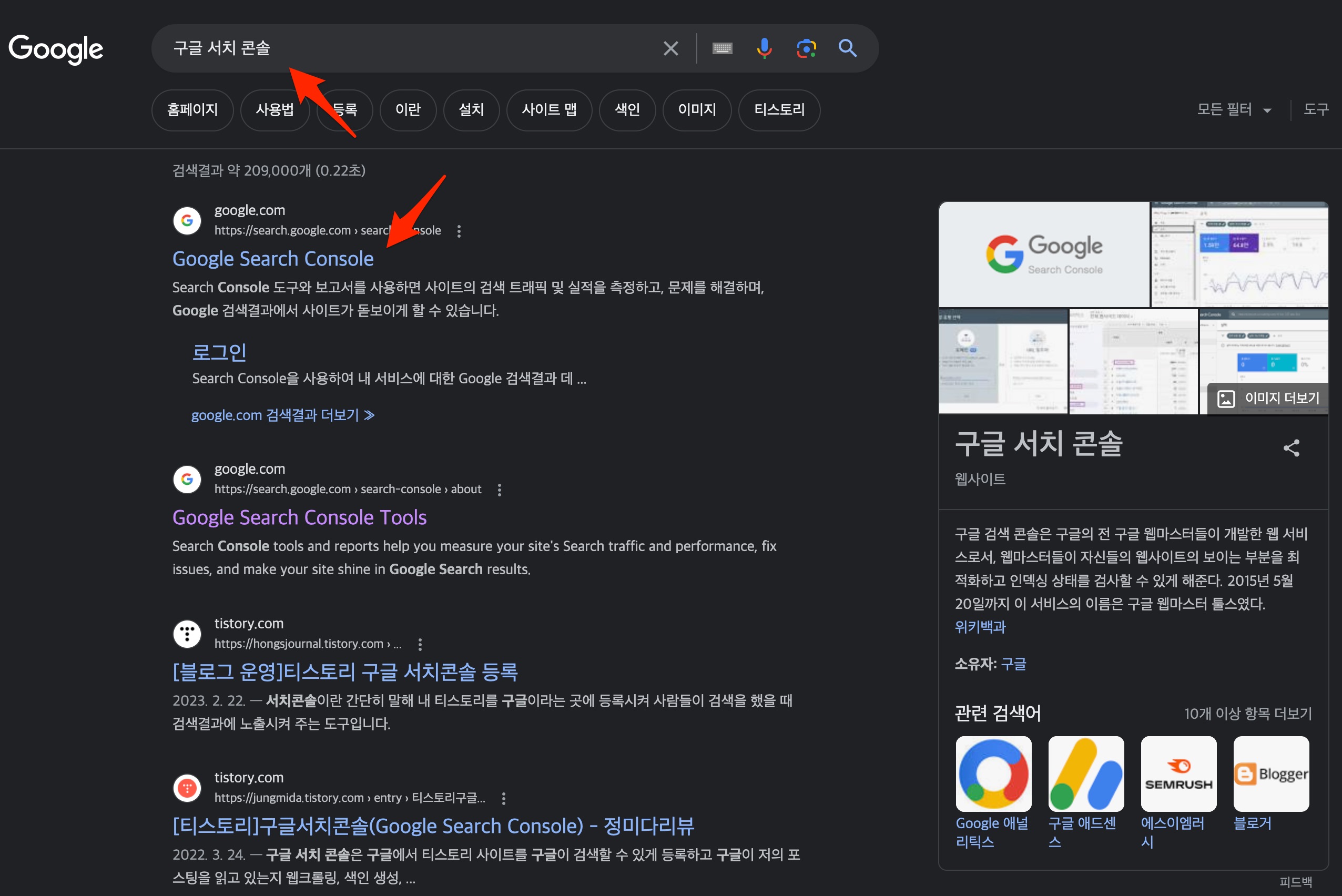
Task: Select the 사용법 filter chip
Action: point(275,110)
